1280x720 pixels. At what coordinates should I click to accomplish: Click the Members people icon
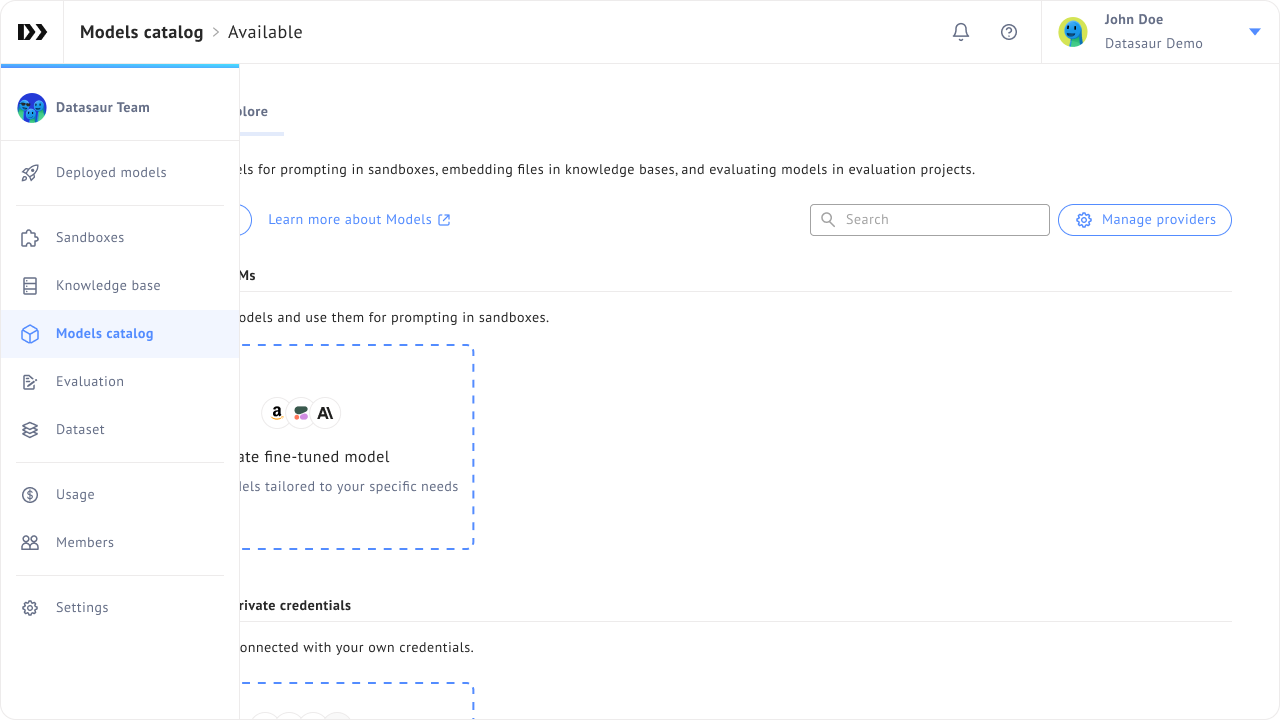[x=30, y=543]
